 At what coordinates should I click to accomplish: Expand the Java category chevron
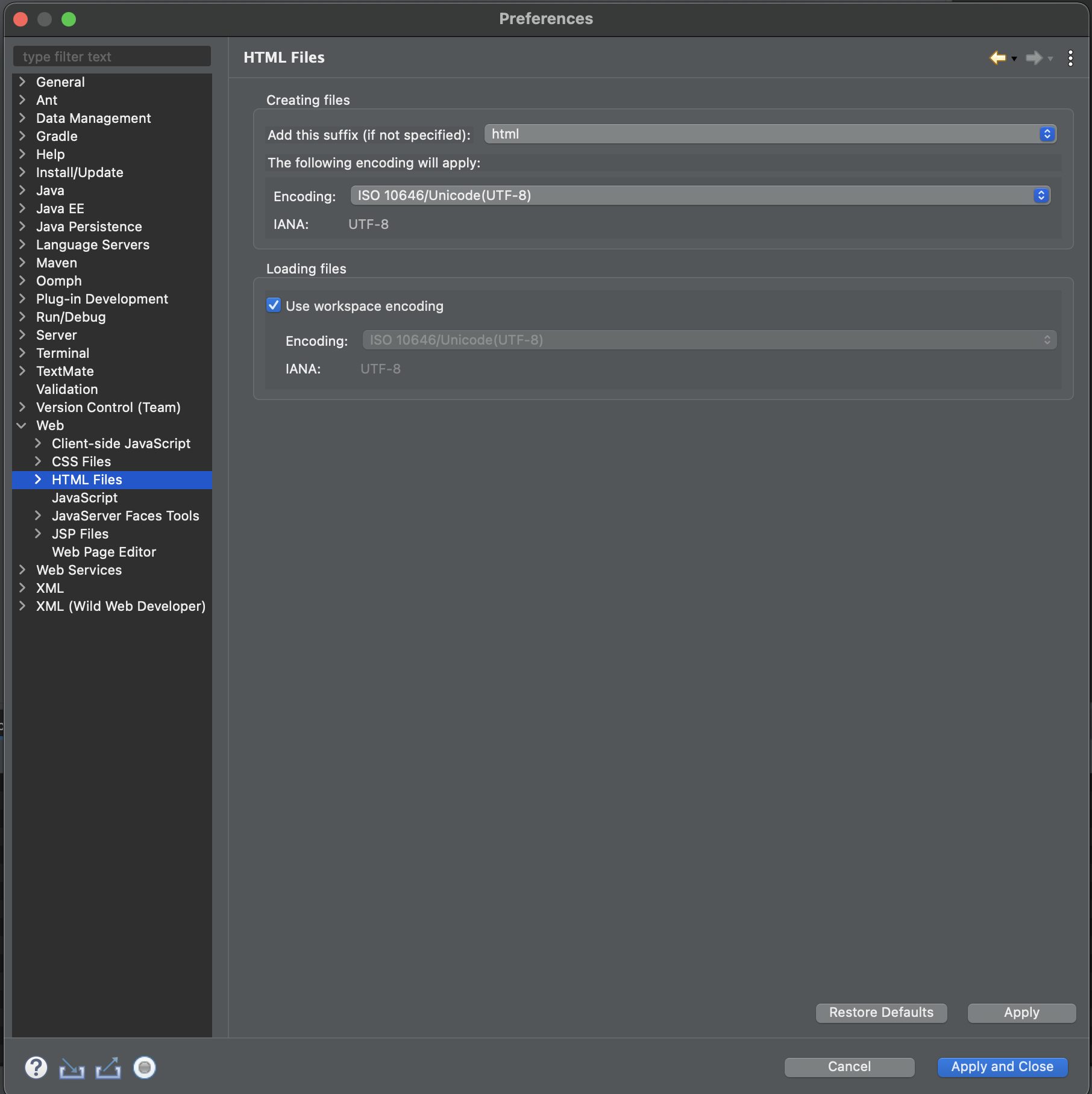coord(22,190)
